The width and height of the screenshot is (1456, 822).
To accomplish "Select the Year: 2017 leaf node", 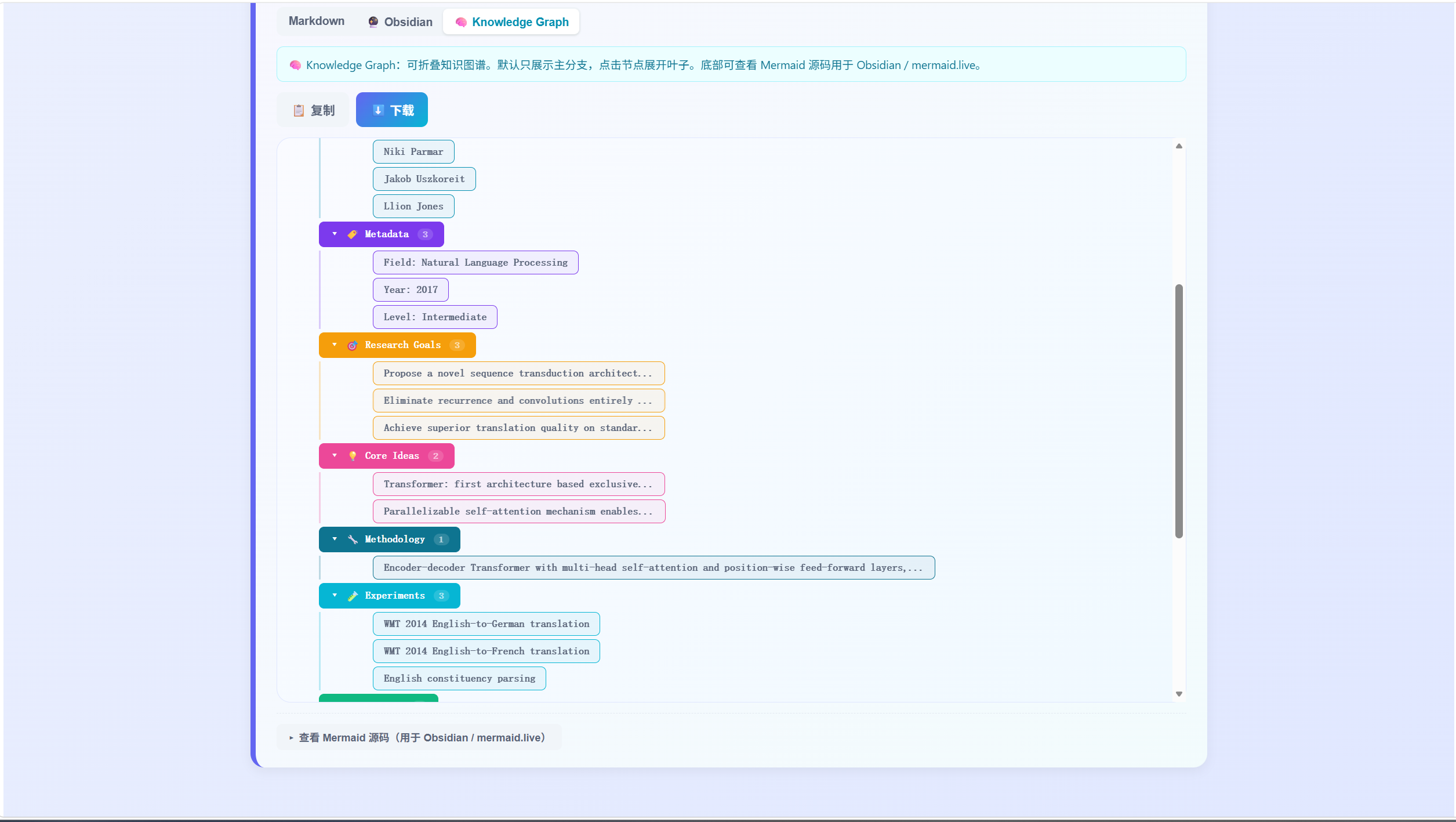I will [x=411, y=289].
